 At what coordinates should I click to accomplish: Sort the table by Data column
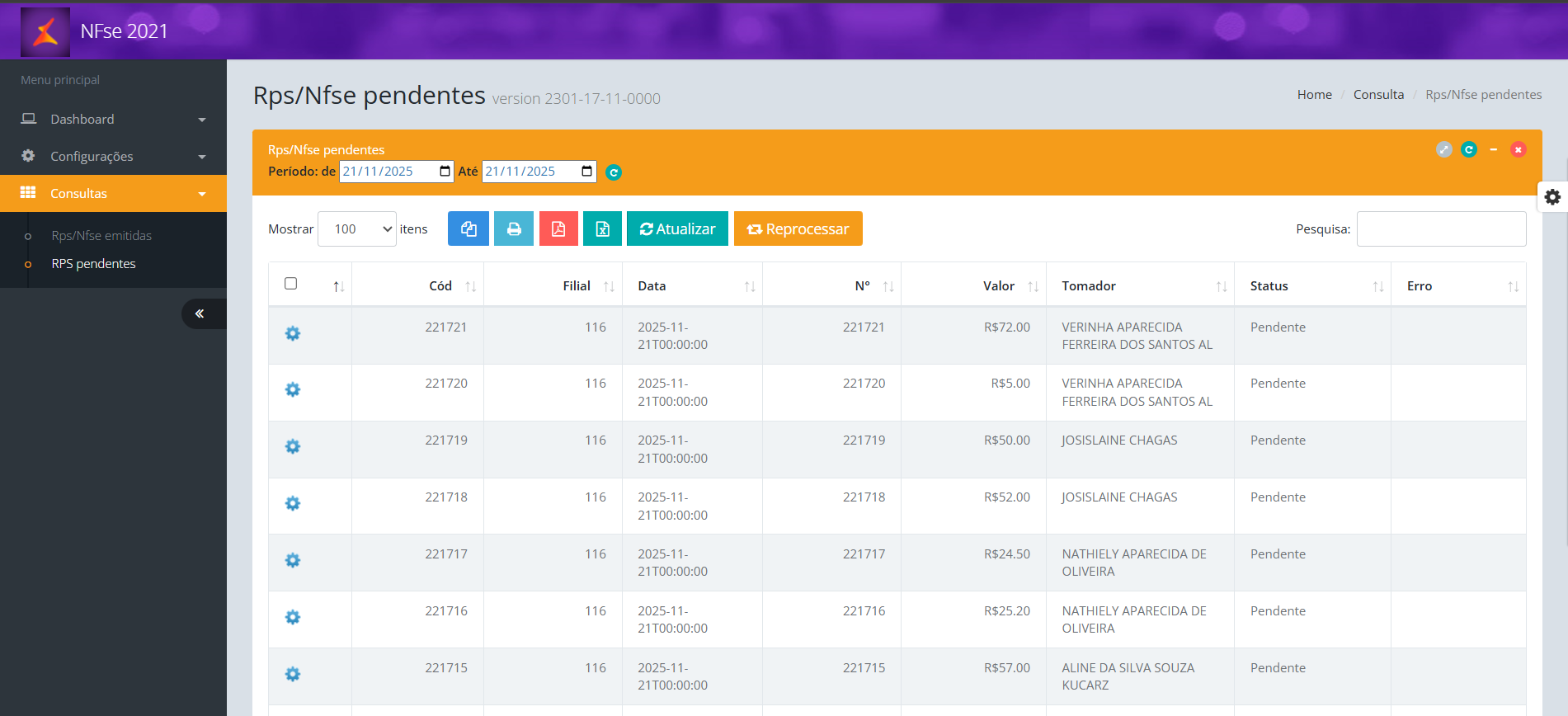coord(693,285)
